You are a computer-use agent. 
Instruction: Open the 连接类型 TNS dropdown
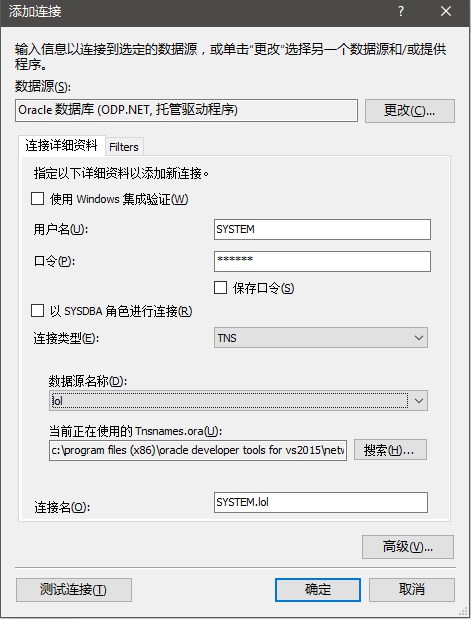click(321, 338)
